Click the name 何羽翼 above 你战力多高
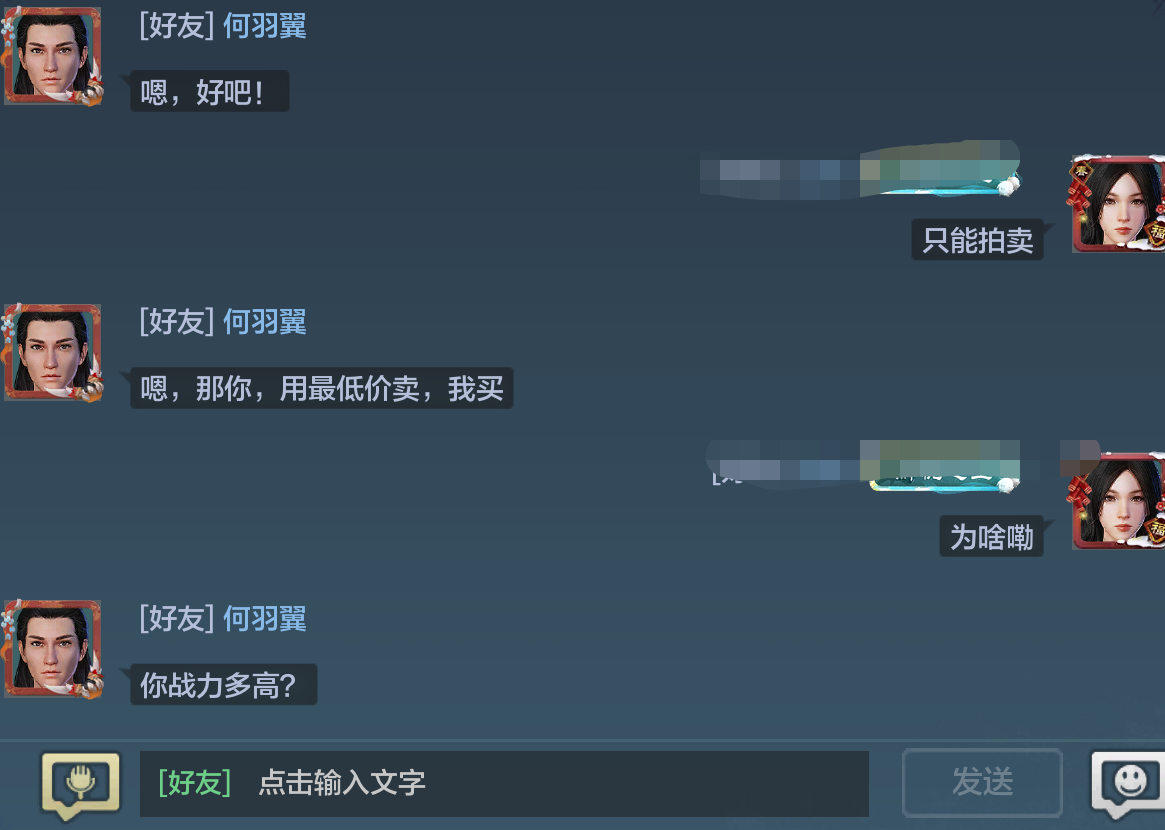The height and width of the screenshot is (830, 1165). [x=265, y=619]
